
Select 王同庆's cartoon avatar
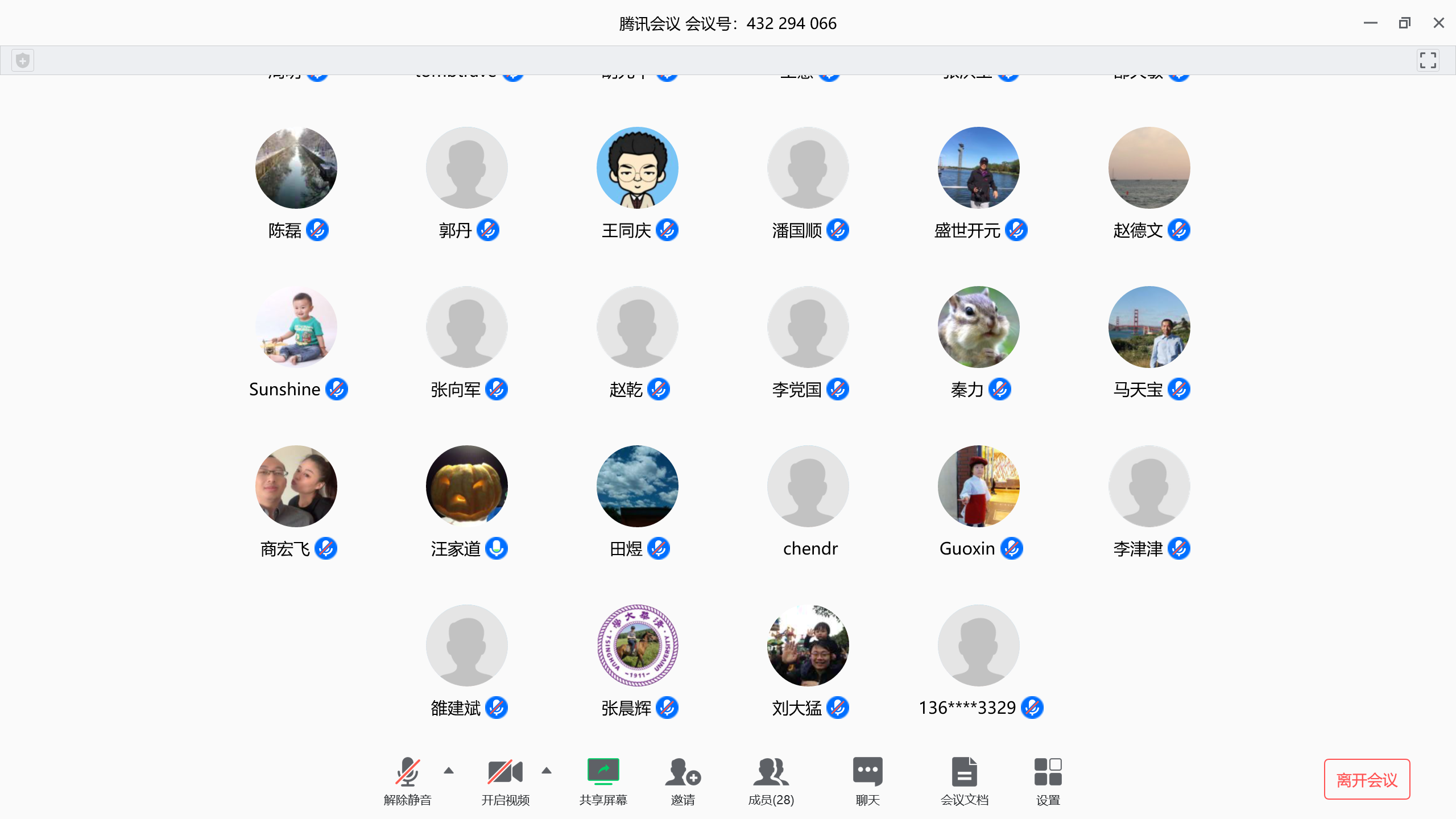click(x=637, y=168)
